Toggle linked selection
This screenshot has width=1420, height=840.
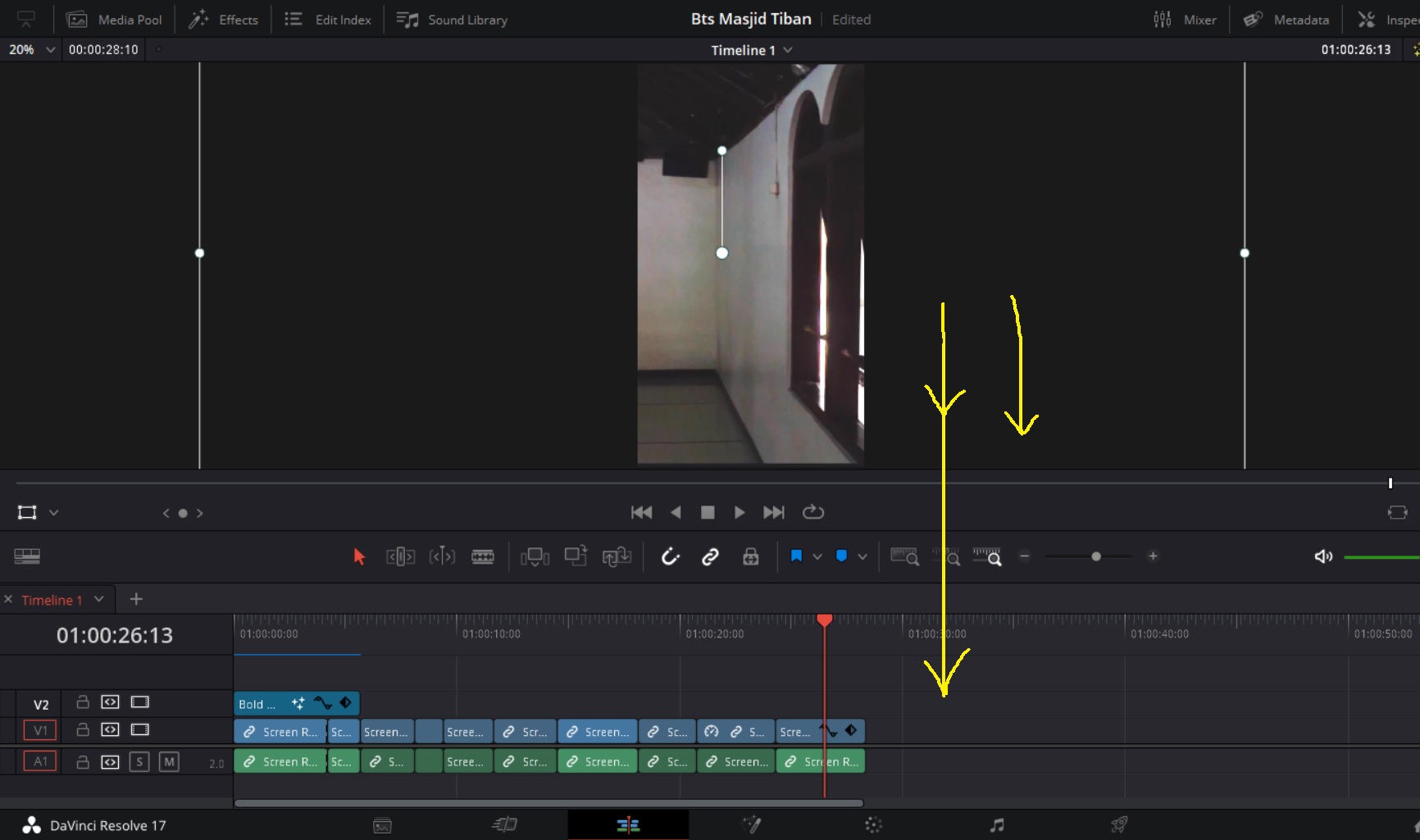click(x=710, y=556)
